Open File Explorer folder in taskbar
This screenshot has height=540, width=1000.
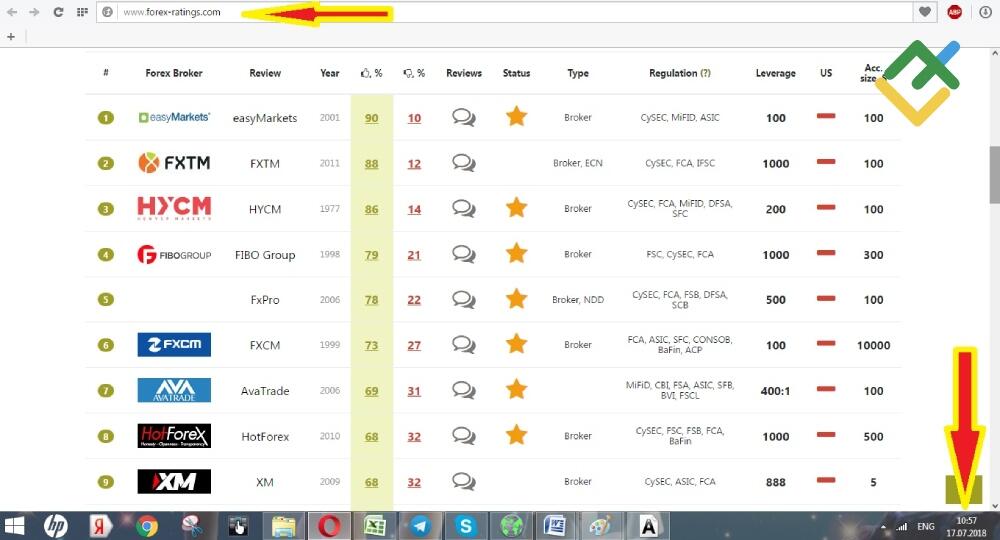[284, 527]
